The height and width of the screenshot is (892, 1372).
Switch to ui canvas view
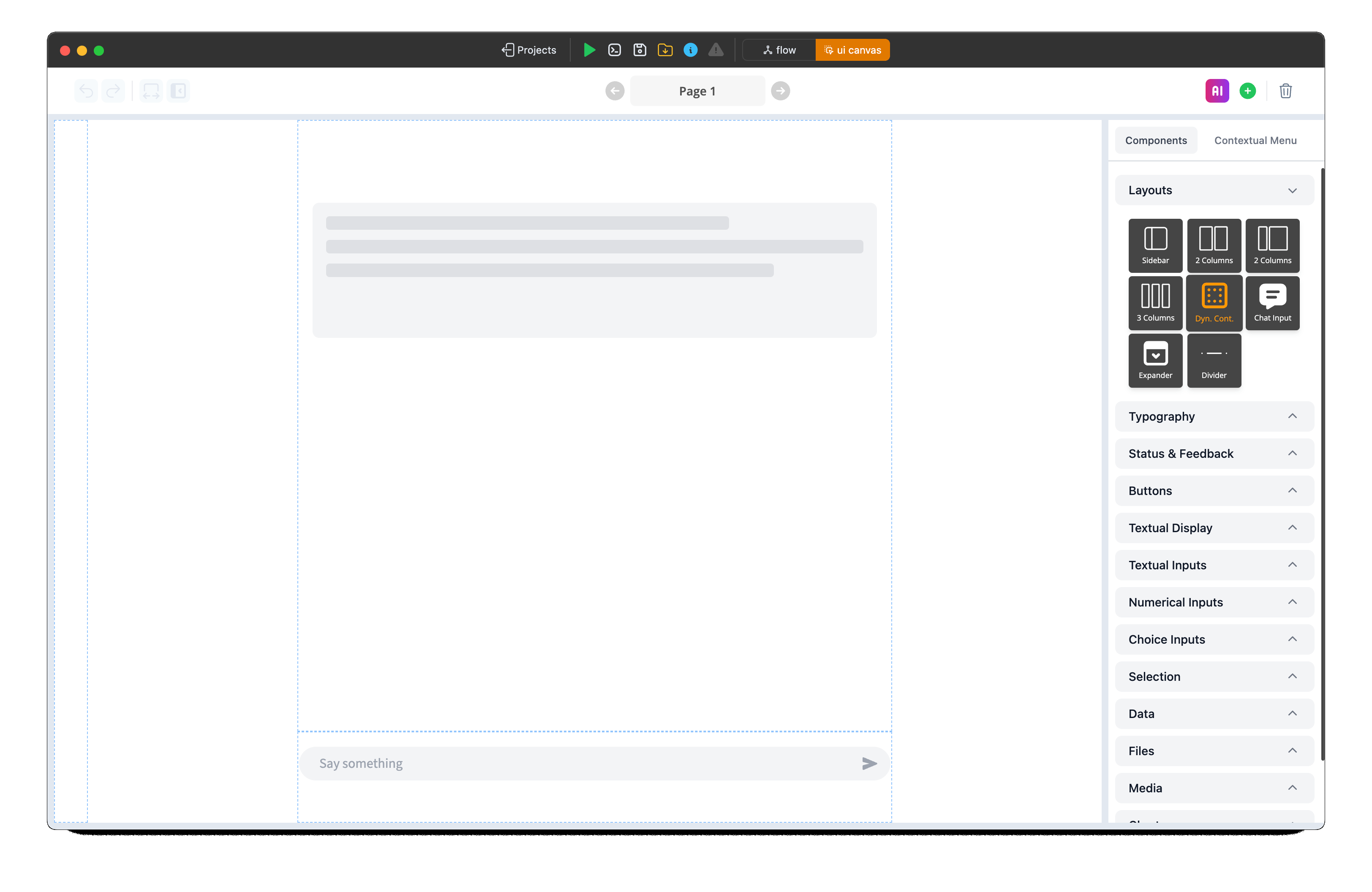pos(852,50)
